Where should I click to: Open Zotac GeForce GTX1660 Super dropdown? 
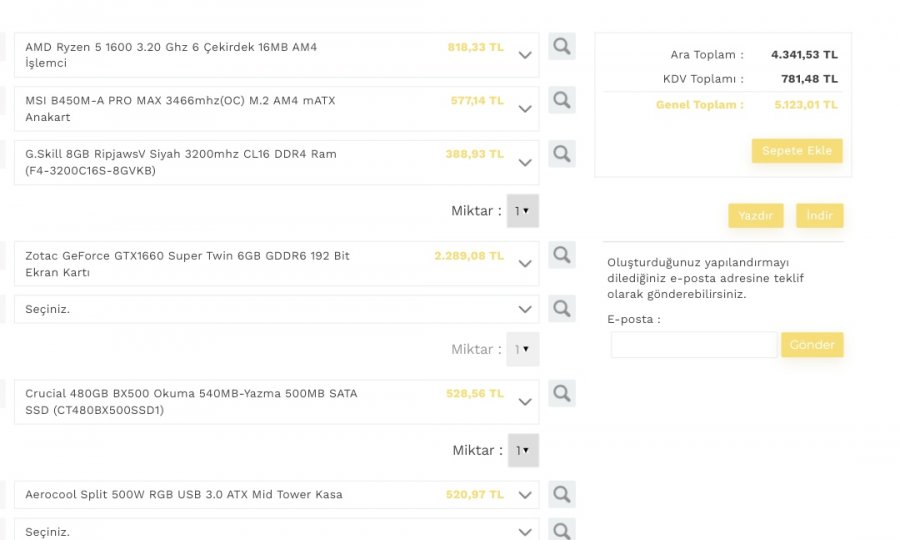click(525, 265)
